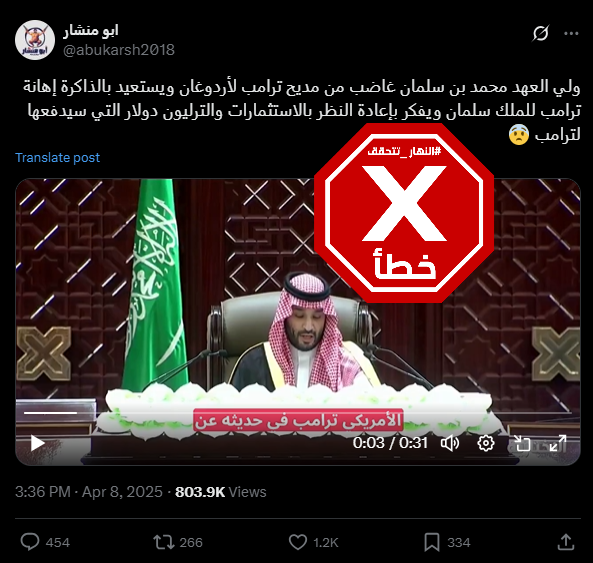Click the video progress bar
This screenshot has height=563, width=593.
[298, 413]
